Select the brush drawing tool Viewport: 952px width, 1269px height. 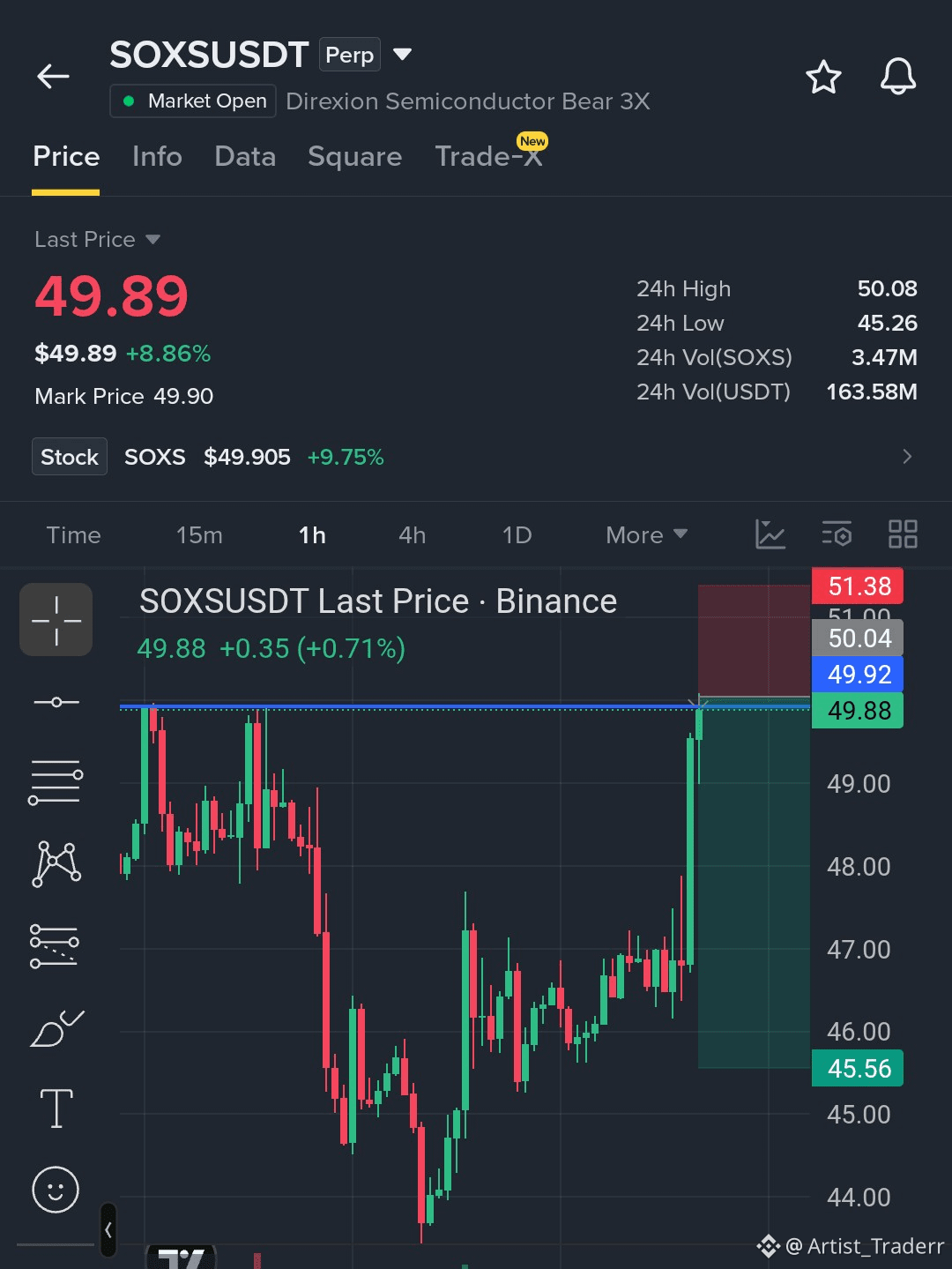(56, 1027)
